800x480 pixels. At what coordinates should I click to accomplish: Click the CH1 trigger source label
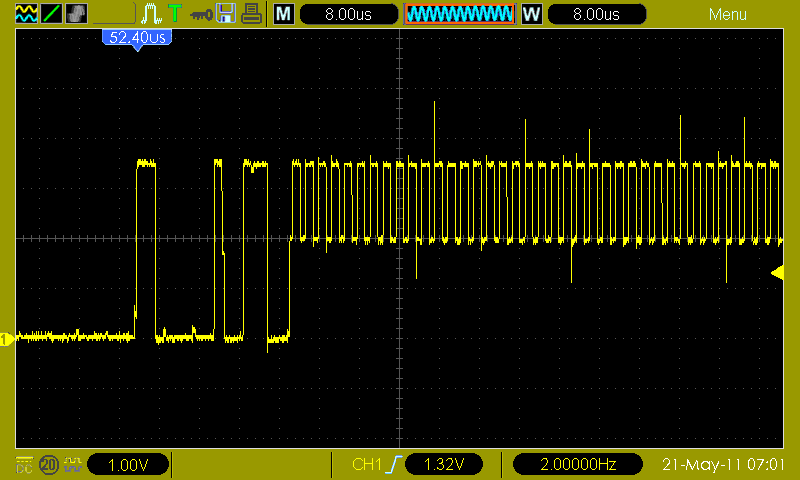click(366, 464)
